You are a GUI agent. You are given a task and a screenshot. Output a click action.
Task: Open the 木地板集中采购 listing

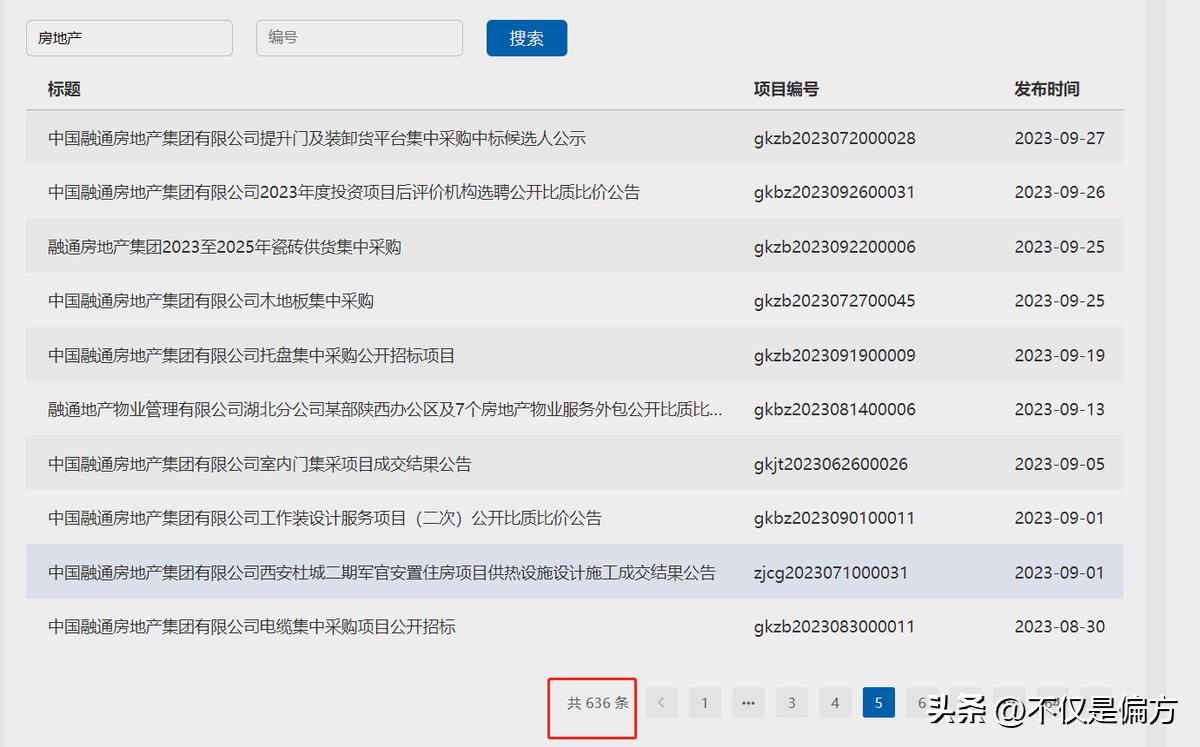pos(211,301)
